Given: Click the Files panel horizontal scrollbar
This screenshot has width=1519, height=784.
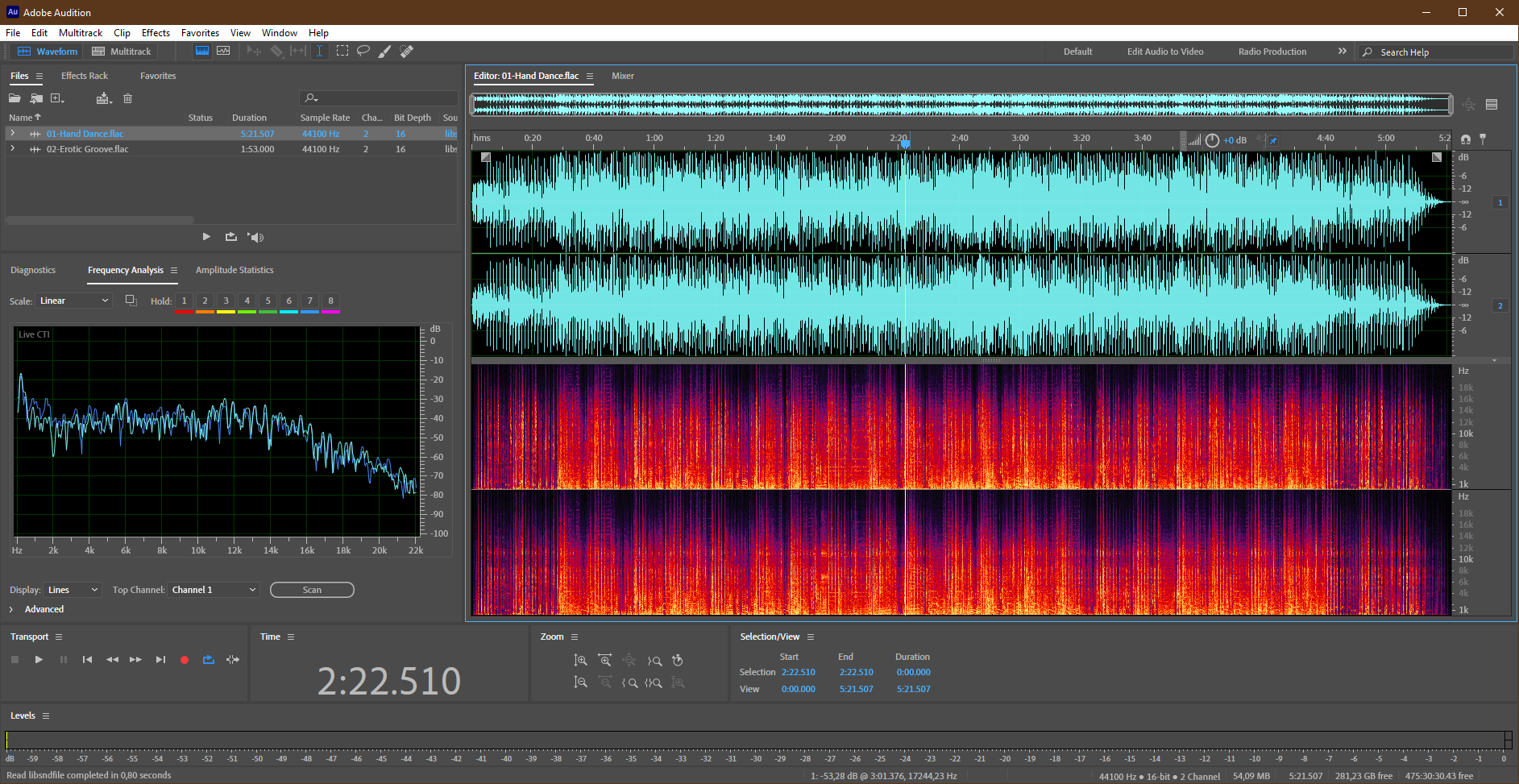Looking at the screenshot, I should point(100,219).
